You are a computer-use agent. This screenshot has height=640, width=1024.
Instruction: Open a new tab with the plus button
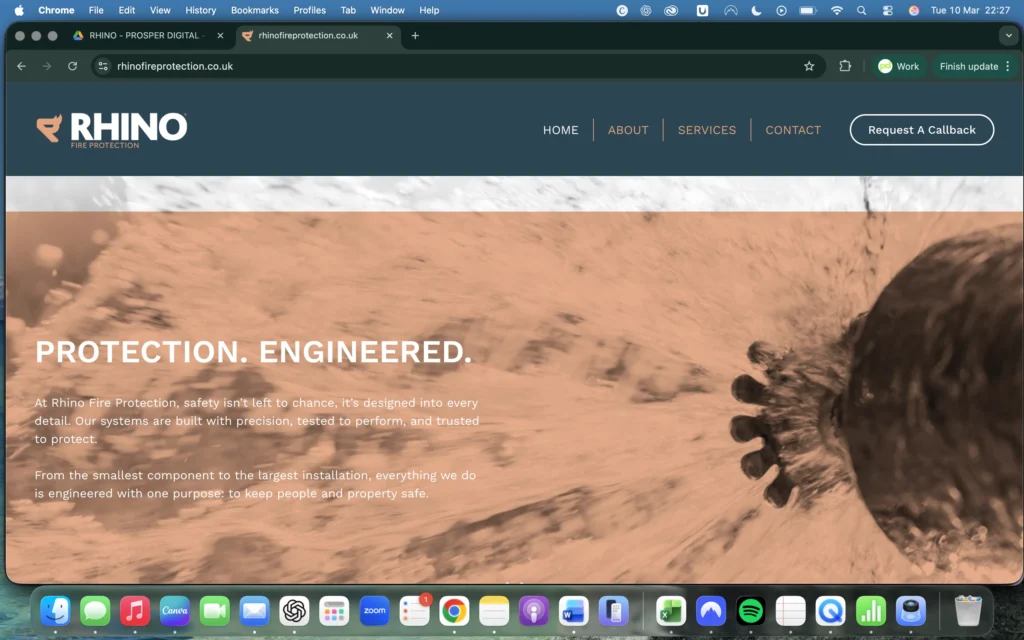(x=415, y=36)
